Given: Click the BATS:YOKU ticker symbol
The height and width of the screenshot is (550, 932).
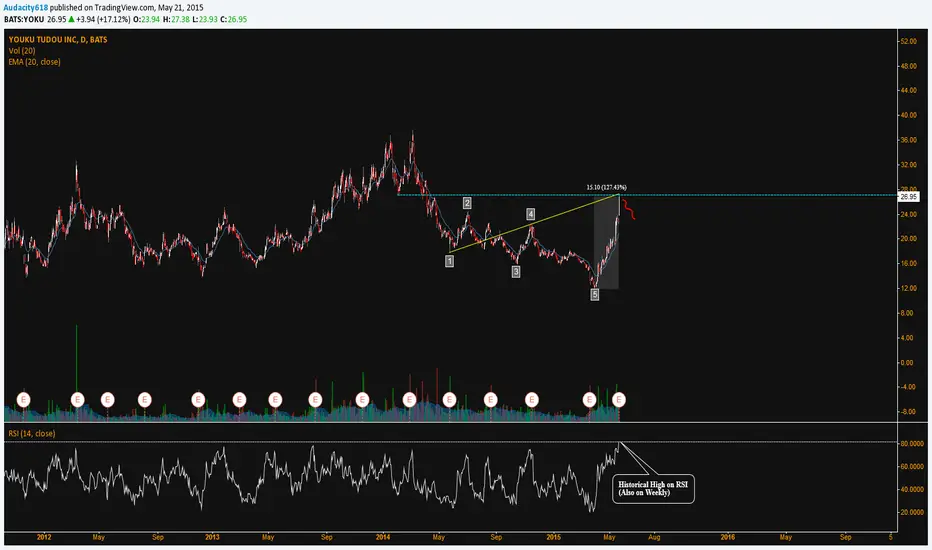Looking at the screenshot, I should [x=24, y=20].
